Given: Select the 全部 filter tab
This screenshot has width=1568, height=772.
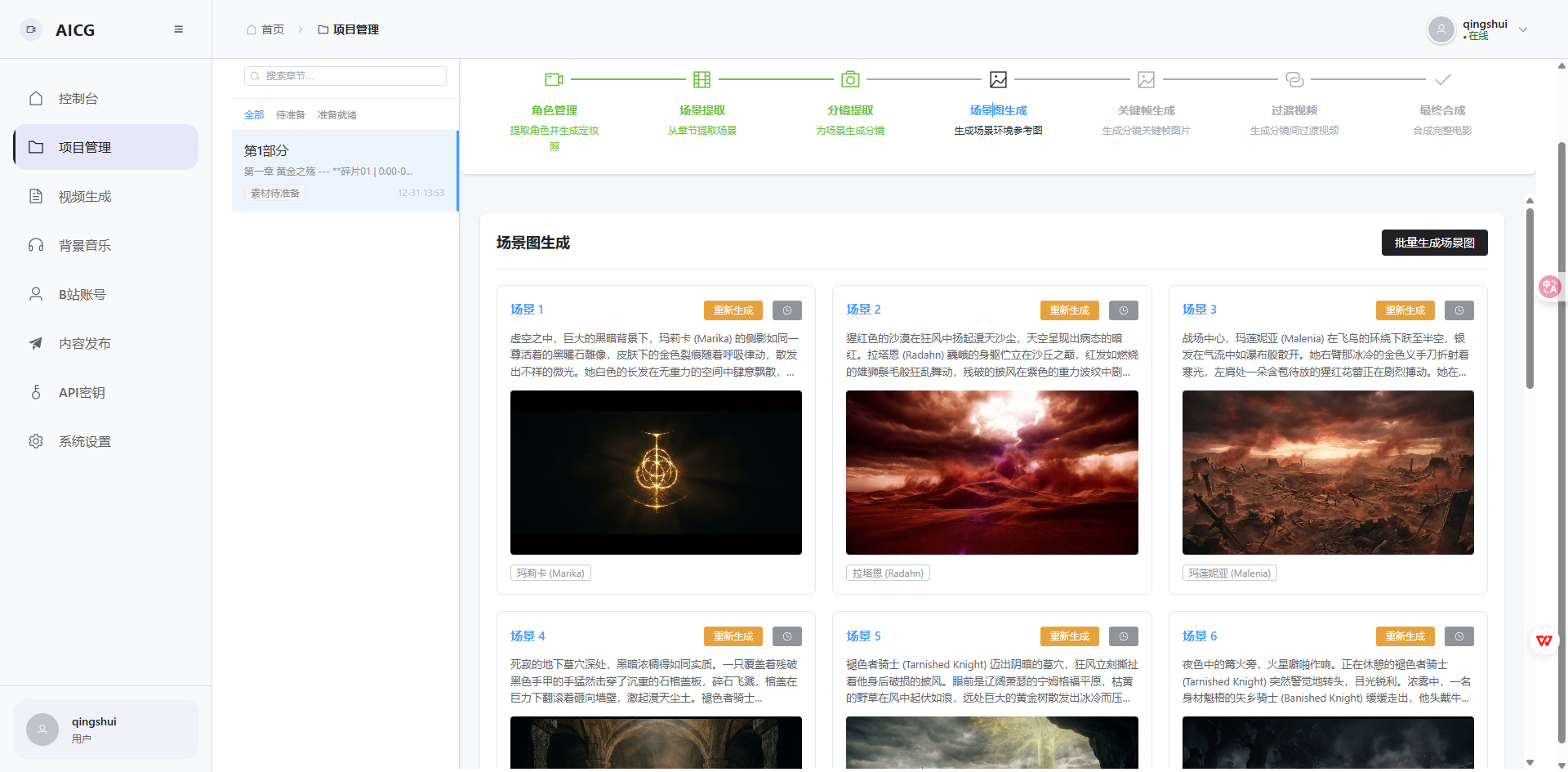Looking at the screenshot, I should tap(254, 115).
